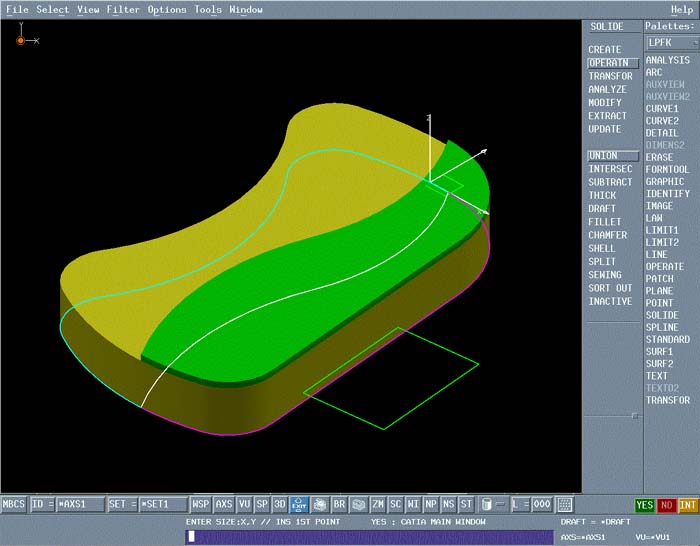Click the AXS axis system button
The image size is (700, 546).
(x=224, y=505)
